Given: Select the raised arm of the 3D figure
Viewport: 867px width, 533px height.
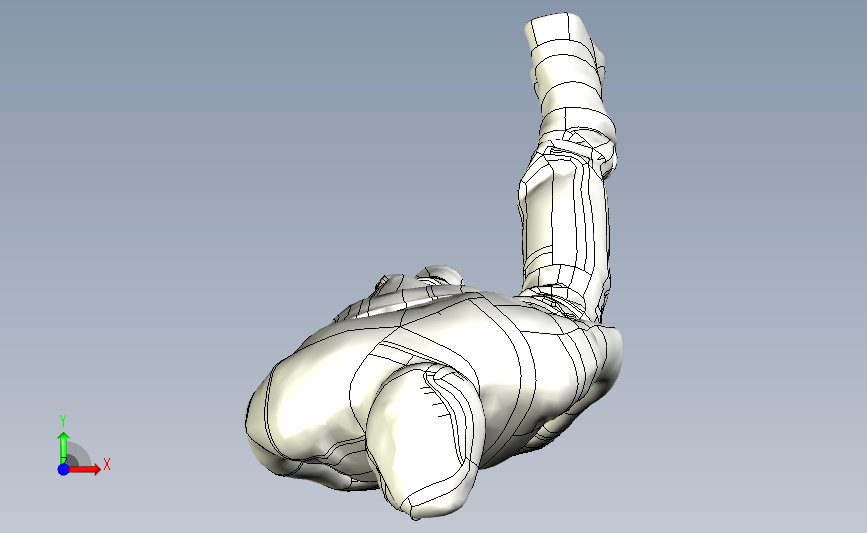Looking at the screenshot, I should [568, 166].
